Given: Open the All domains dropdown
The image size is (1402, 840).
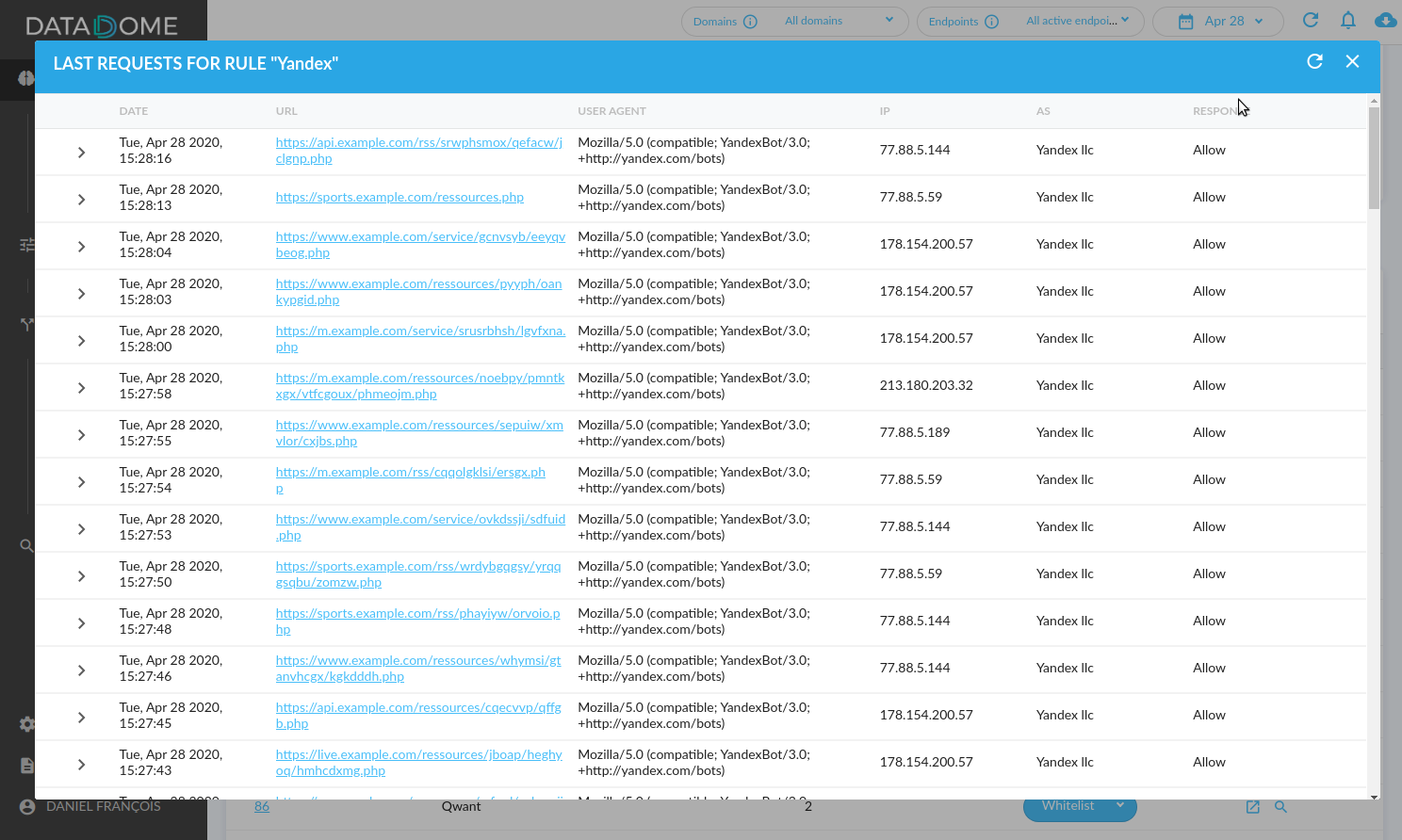Looking at the screenshot, I should coord(839,21).
